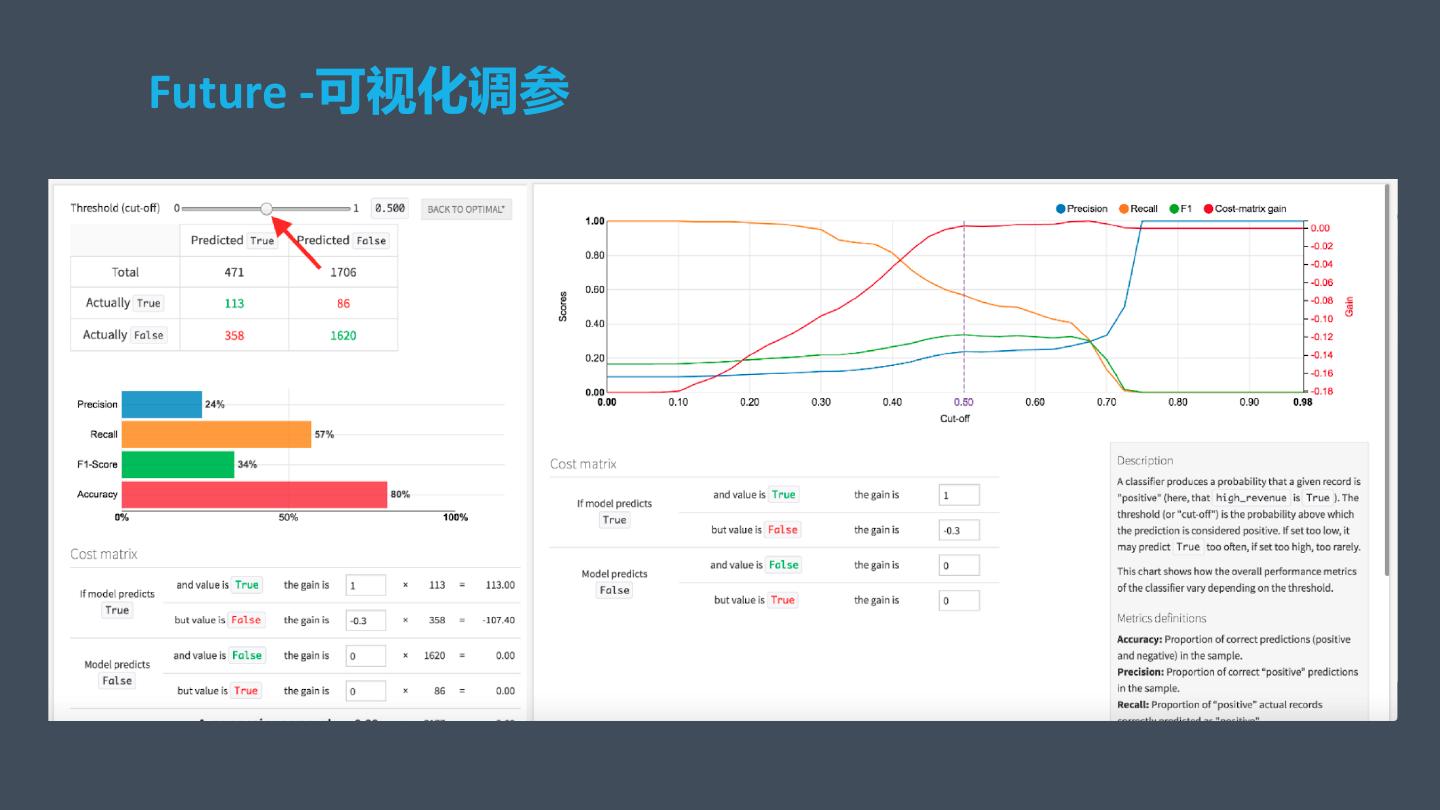This screenshot has height=810, width=1440.
Task: Click false positives count 358 in confusion table
Action: (x=234, y=335)
